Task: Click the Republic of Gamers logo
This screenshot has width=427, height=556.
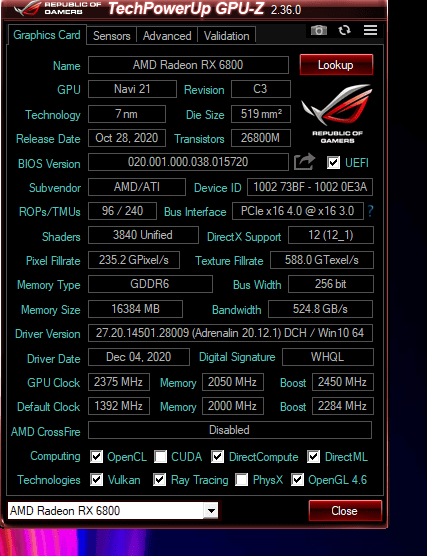Action: [x=337, y=113]
